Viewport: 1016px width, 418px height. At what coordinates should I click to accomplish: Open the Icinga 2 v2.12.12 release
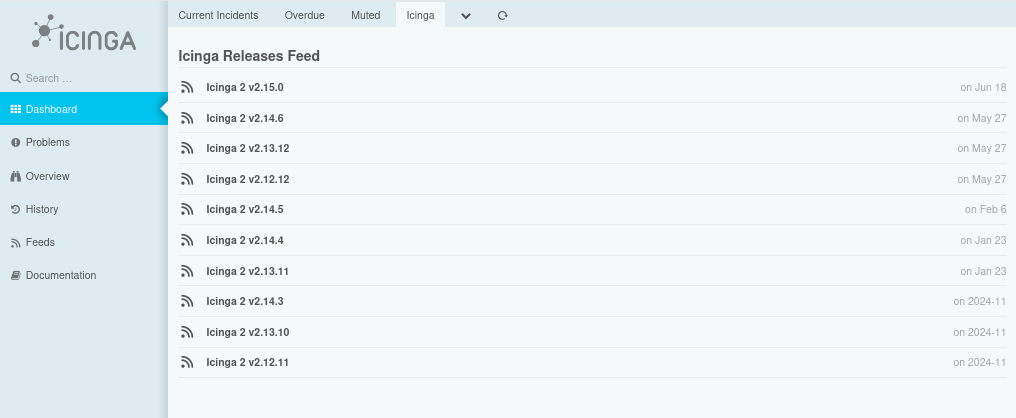pyautogui.click(x=248, y=180)
